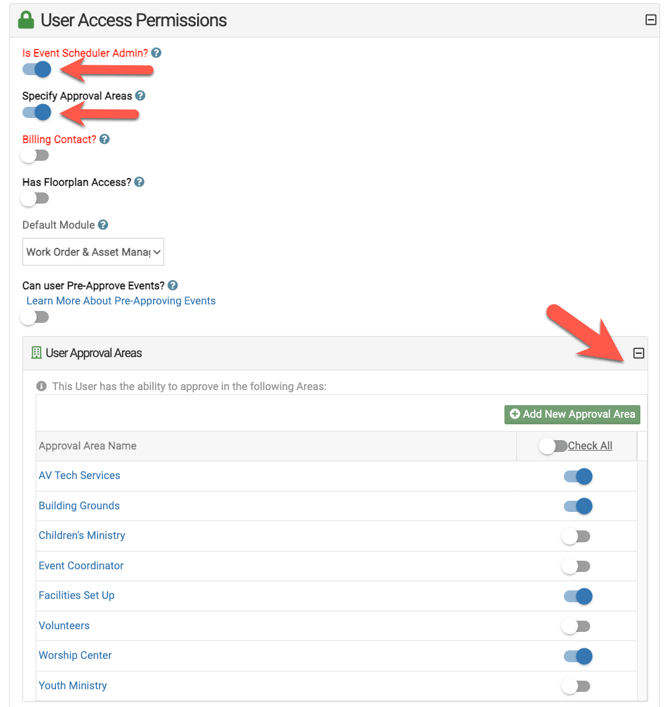The height and width of the screenshot is (707, 670).
Task: Toggle the Check All switch
Action: (x=553, y=446)
